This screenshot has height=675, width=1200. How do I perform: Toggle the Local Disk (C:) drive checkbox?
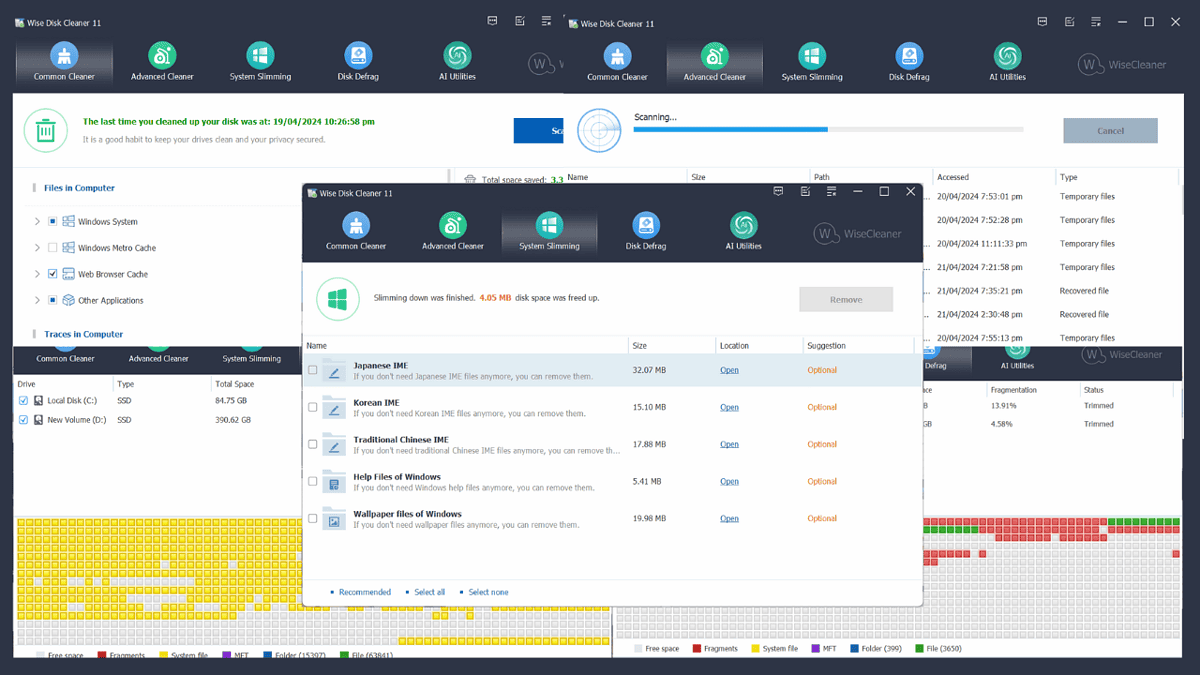24,401
